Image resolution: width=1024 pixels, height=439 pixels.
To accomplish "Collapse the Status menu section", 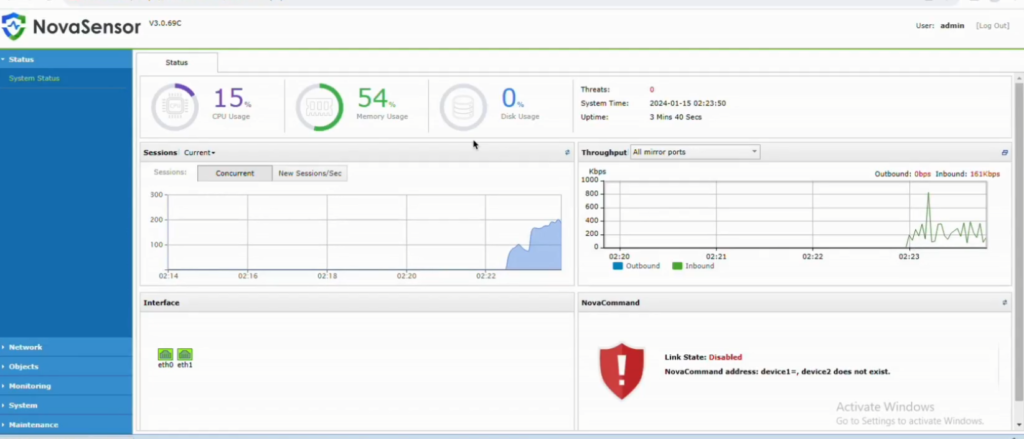I will [66, 59].
